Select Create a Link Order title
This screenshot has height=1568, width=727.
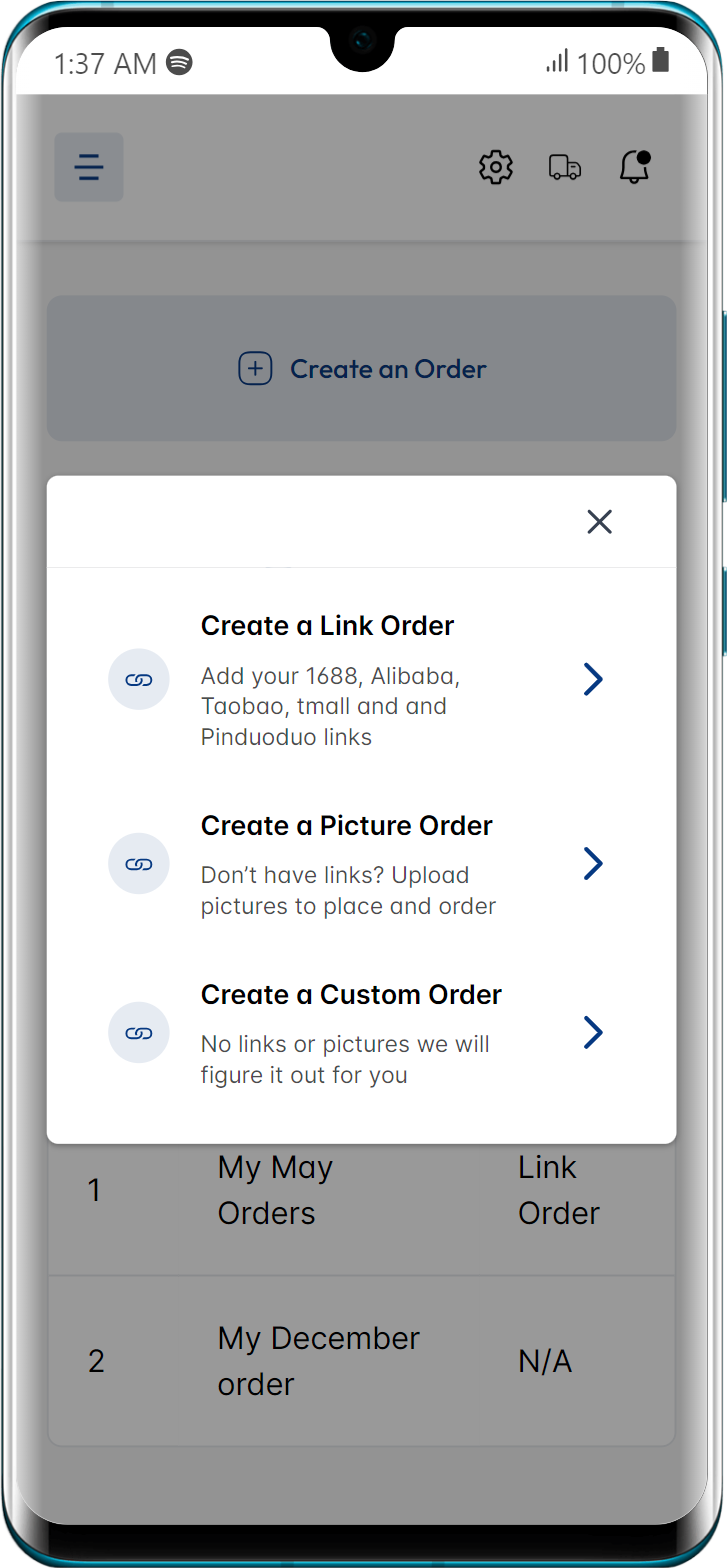pos(327,626)
